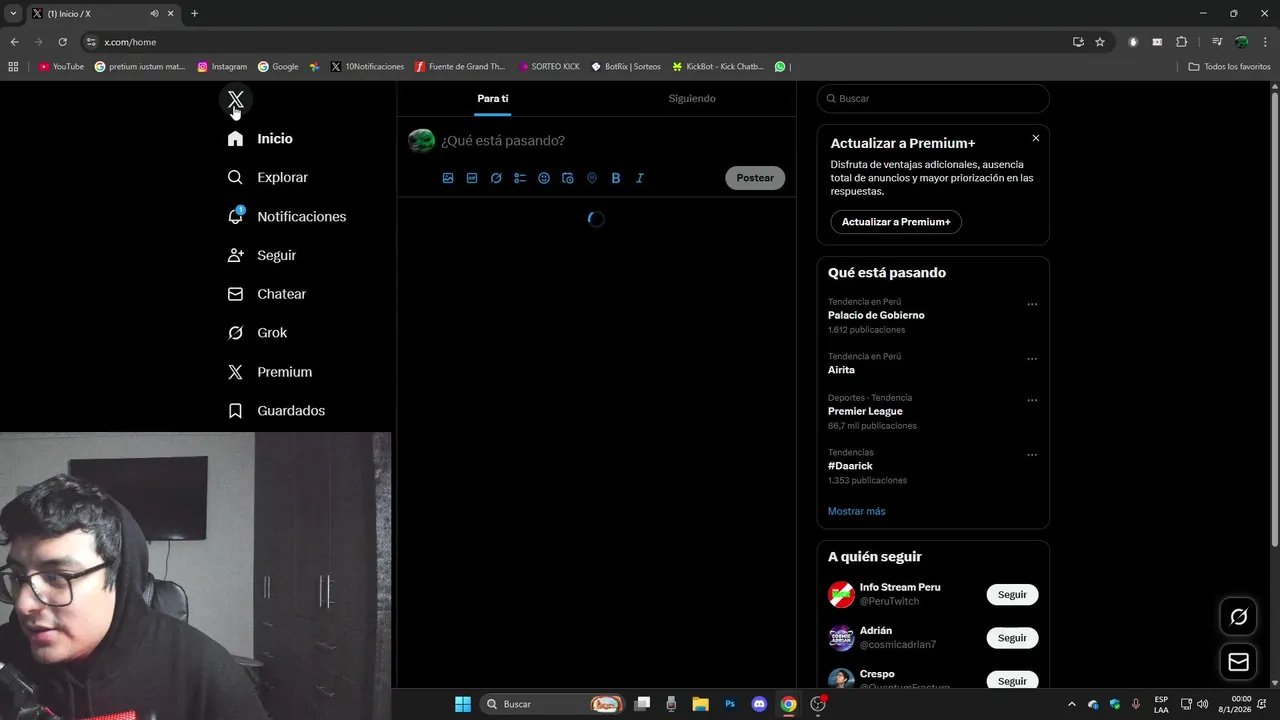
Task: Toggle bold formatting in composer
Action: pyautogui.click(x=616, y=178)
